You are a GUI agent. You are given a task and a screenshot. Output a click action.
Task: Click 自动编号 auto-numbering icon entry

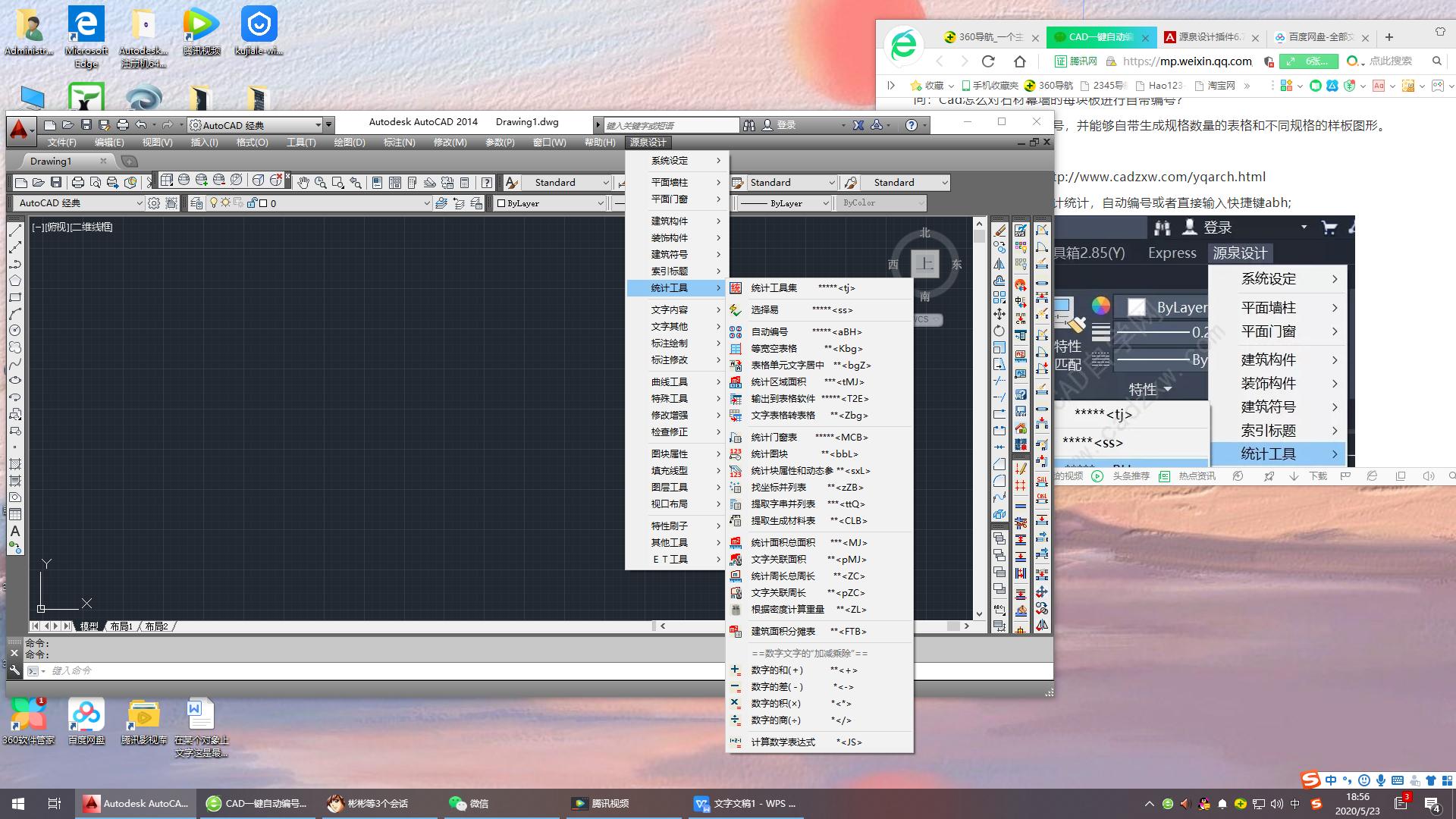[x=769, y=331]
